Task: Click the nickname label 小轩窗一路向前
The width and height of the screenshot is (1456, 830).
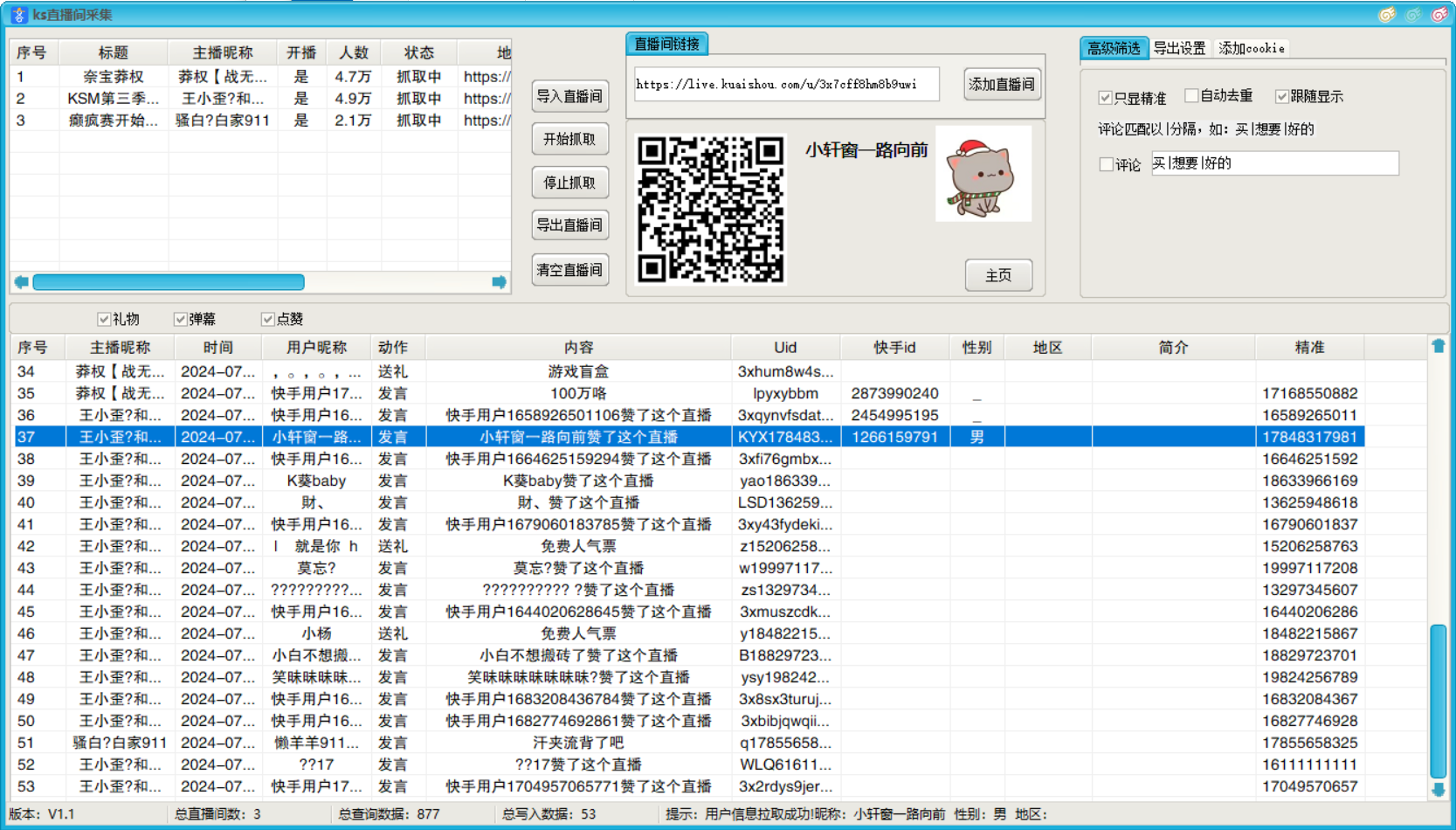Action: [x=866, y=150]
